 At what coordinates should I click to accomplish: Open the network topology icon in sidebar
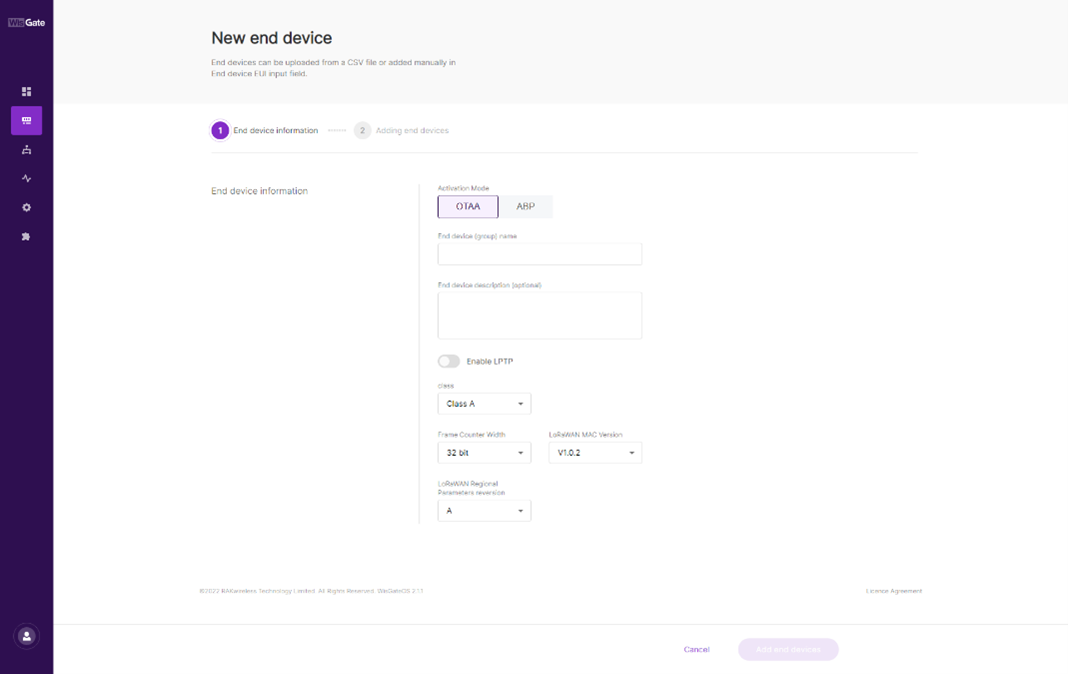(27, 150)
